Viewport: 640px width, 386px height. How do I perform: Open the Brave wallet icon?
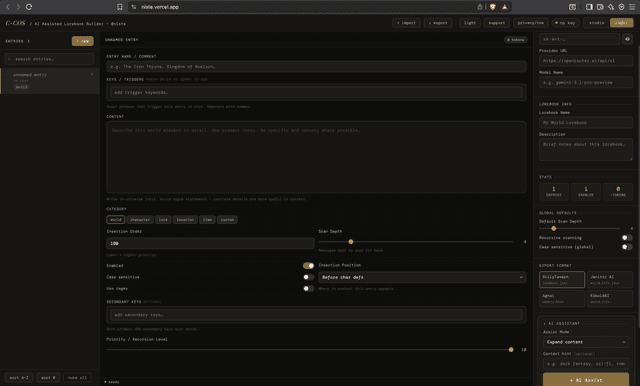pyautogui.click(x=600, y=7)
